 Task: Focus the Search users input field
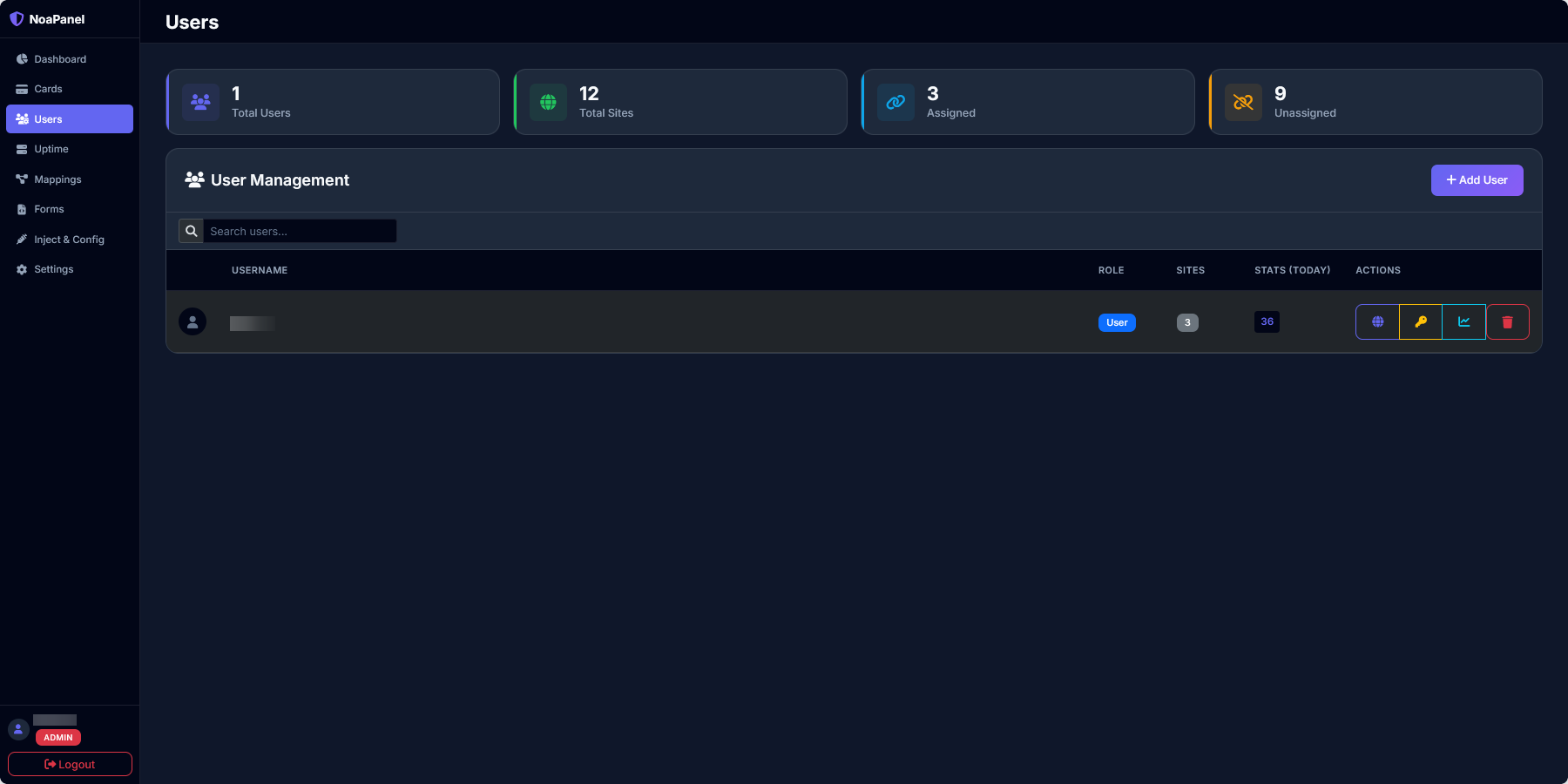coord(300,231)
